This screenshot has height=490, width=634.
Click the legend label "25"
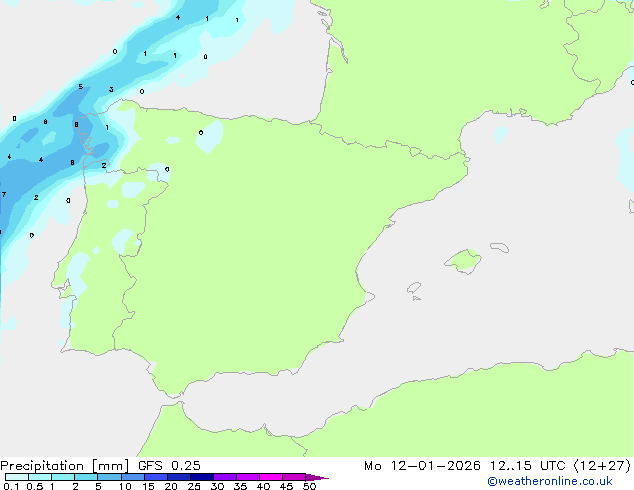coord(194,486)
